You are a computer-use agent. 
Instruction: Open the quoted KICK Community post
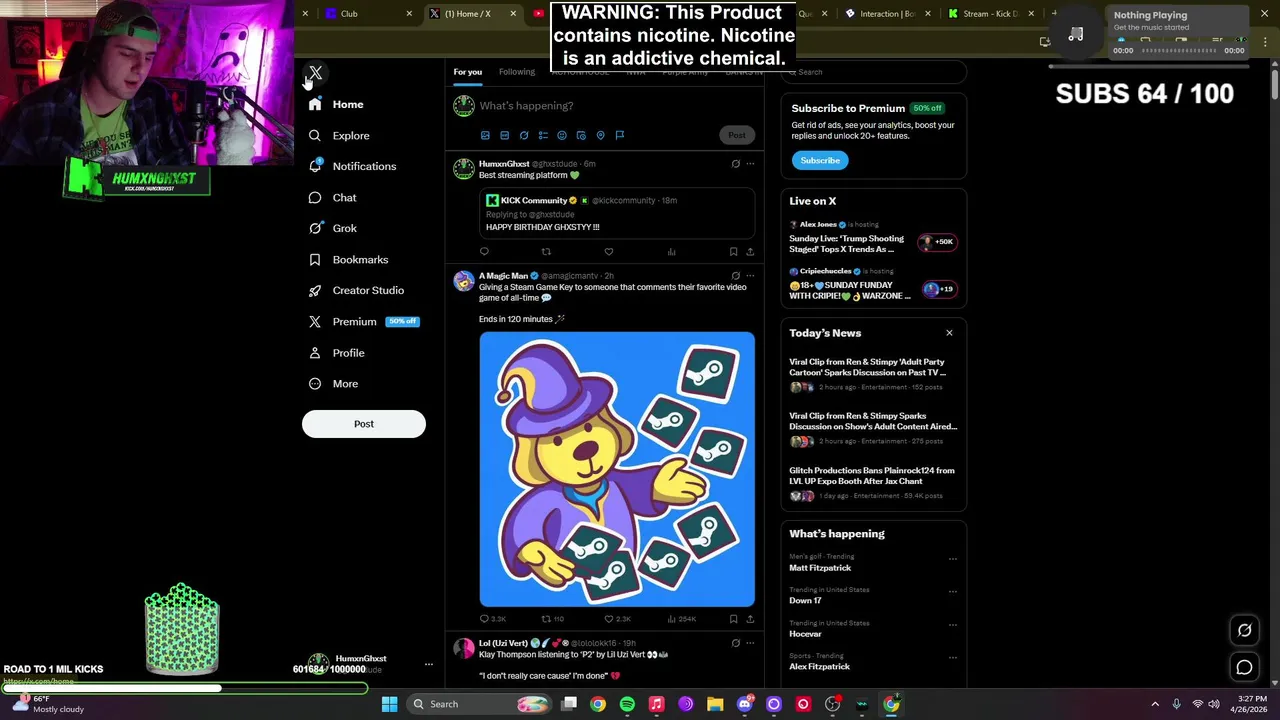pyautogui.click(x=617, y=213)
